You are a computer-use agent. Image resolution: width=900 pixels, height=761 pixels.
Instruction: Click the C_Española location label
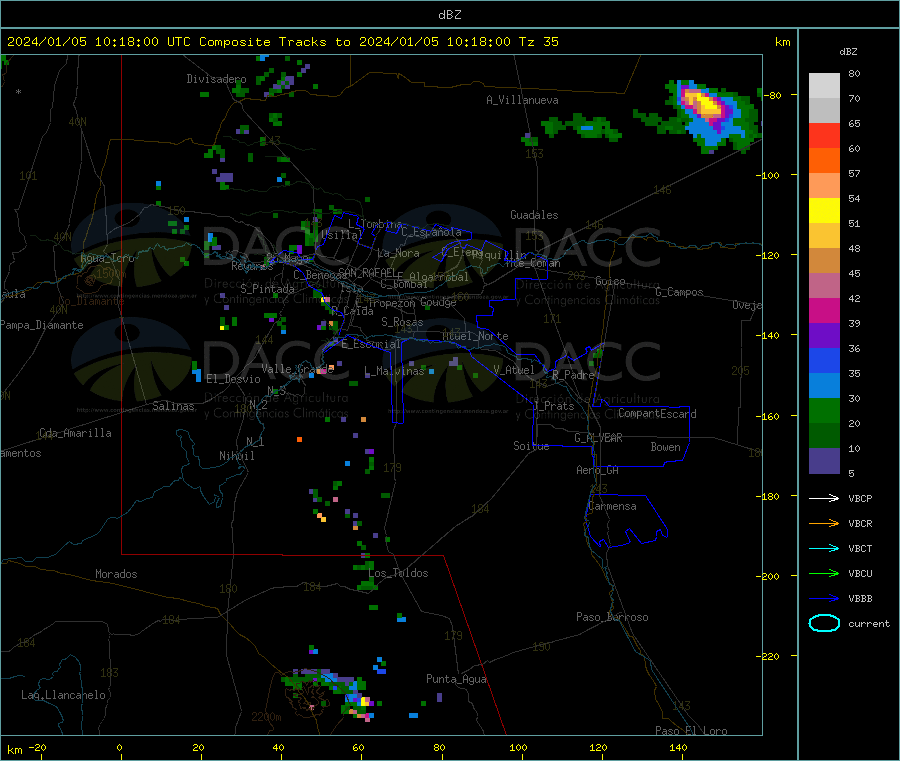pos(432,232)
